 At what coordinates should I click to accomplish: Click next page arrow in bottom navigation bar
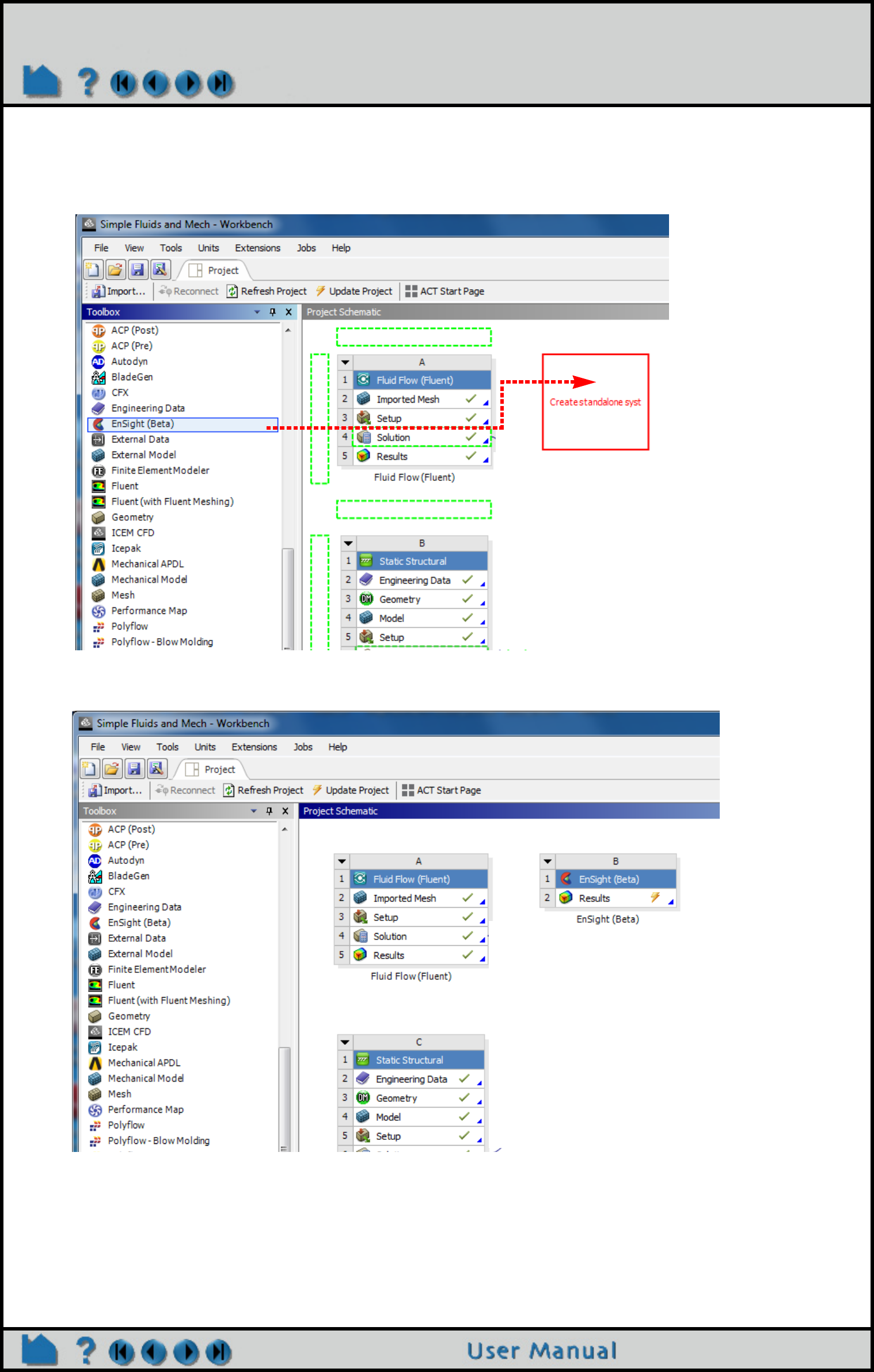(x=186, y=1352)
